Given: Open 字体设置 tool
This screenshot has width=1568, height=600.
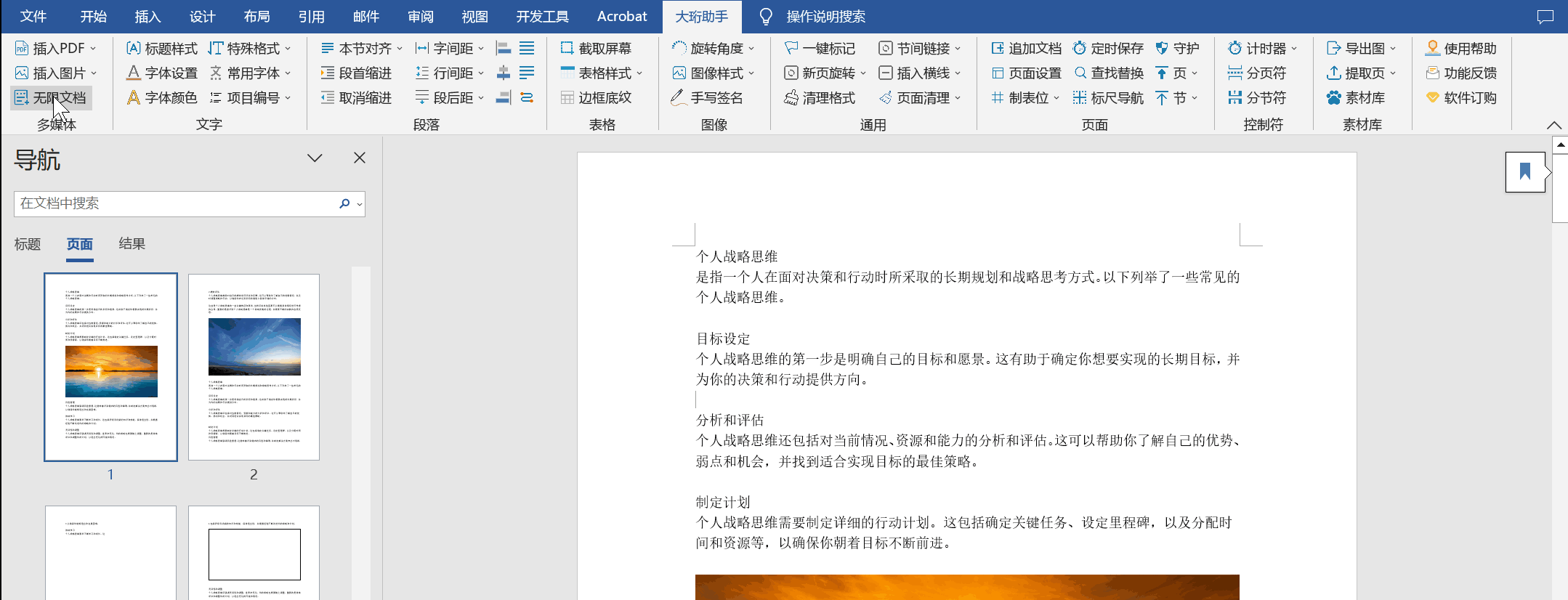Looking at the screenshot, I should click(x=162, y=73).
